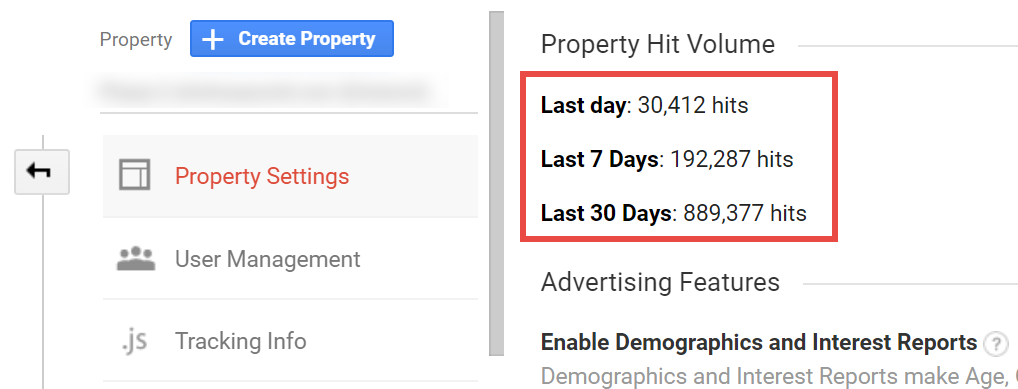Click the Property Hit Volume heading
This screenshot has height=389, width=1018.
(x=658, y=44)
